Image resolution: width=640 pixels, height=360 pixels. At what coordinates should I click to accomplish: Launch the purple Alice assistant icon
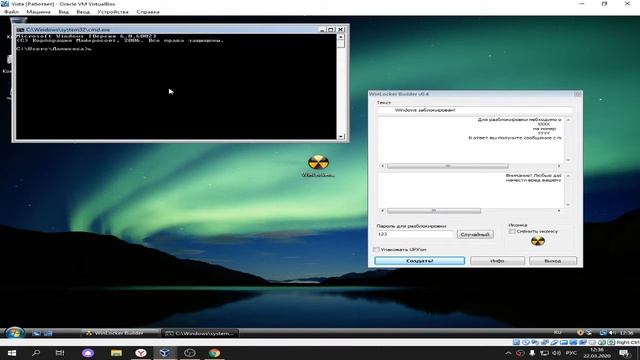coord(88,353)
